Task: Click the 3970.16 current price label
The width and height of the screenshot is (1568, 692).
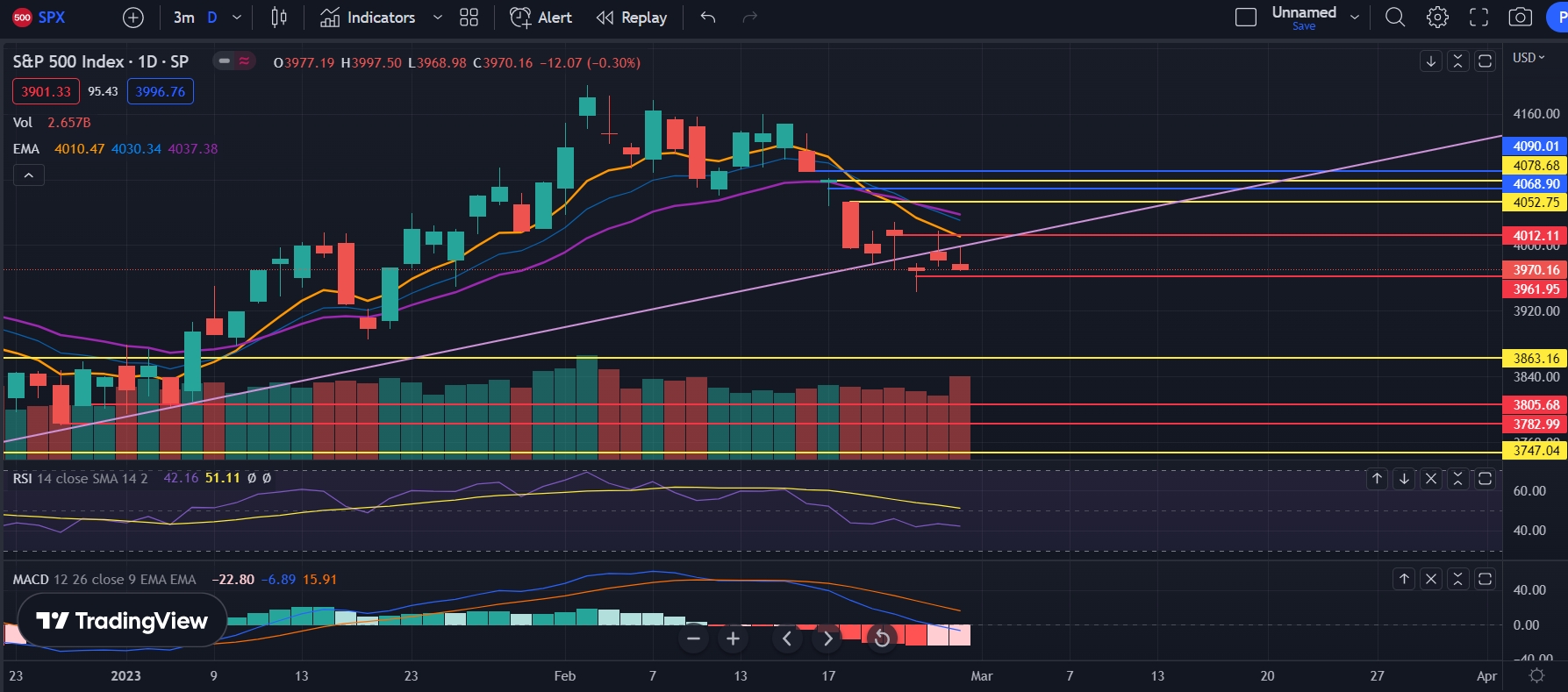Action: [x=1535, y=270]
